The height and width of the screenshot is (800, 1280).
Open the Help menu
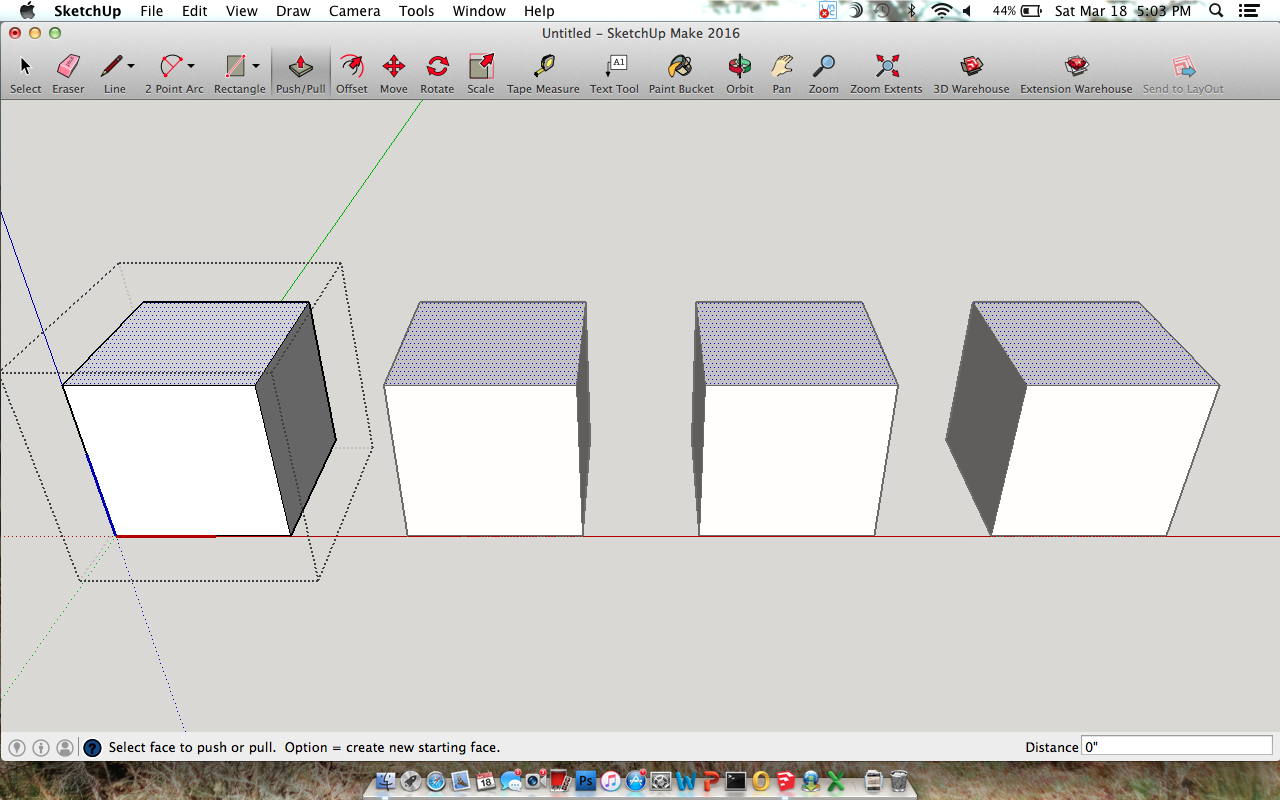click(x=539, y=11)
